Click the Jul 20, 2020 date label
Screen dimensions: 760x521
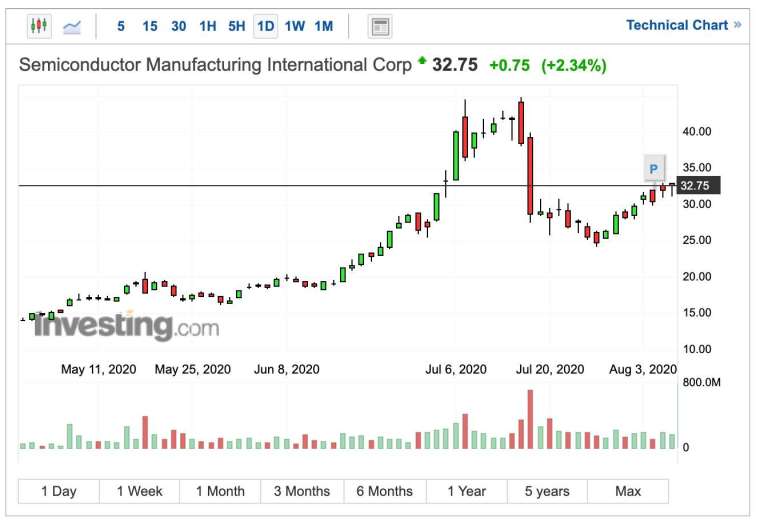coord(550,369)
